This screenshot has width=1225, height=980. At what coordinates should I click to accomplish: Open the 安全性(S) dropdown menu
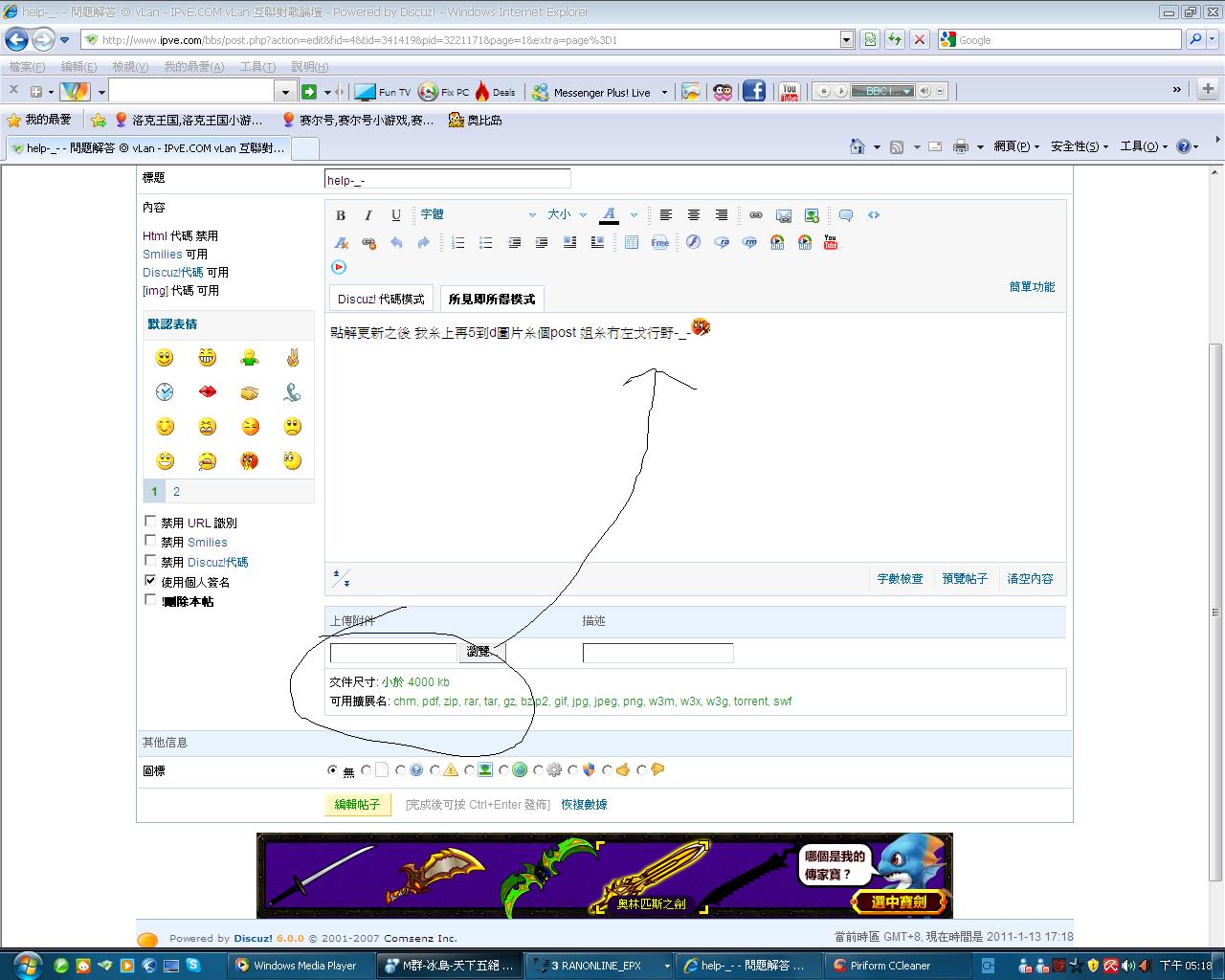tap(1080, 146)
